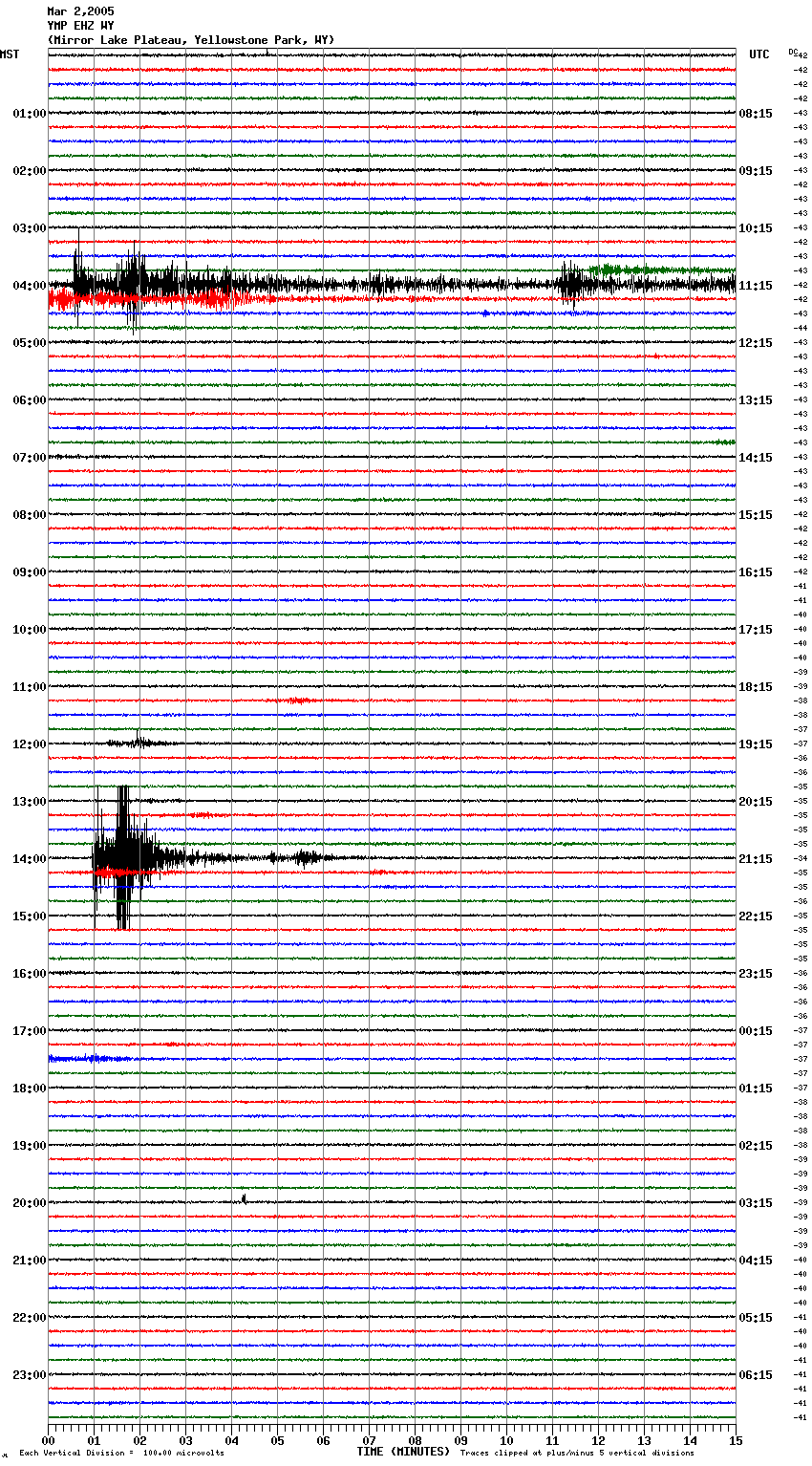Select the 02:00 MST time label
812x1466 pixels.
(30, 171)
